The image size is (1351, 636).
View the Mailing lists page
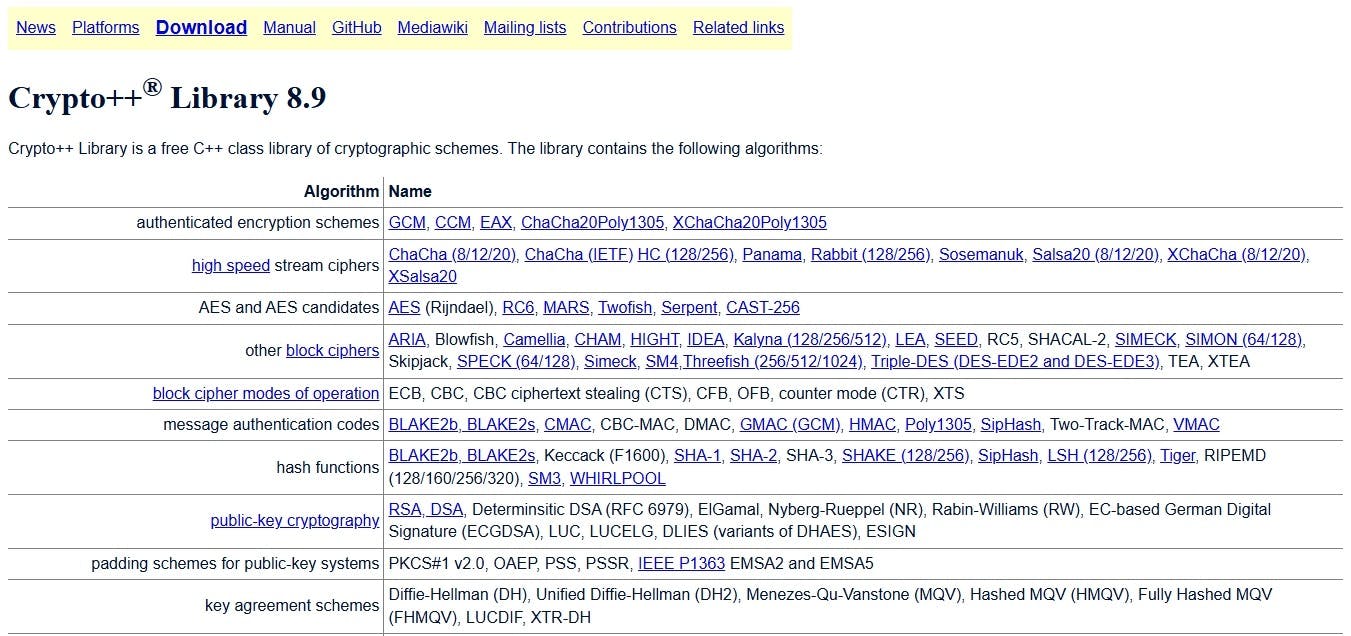(x=524, y=27)
